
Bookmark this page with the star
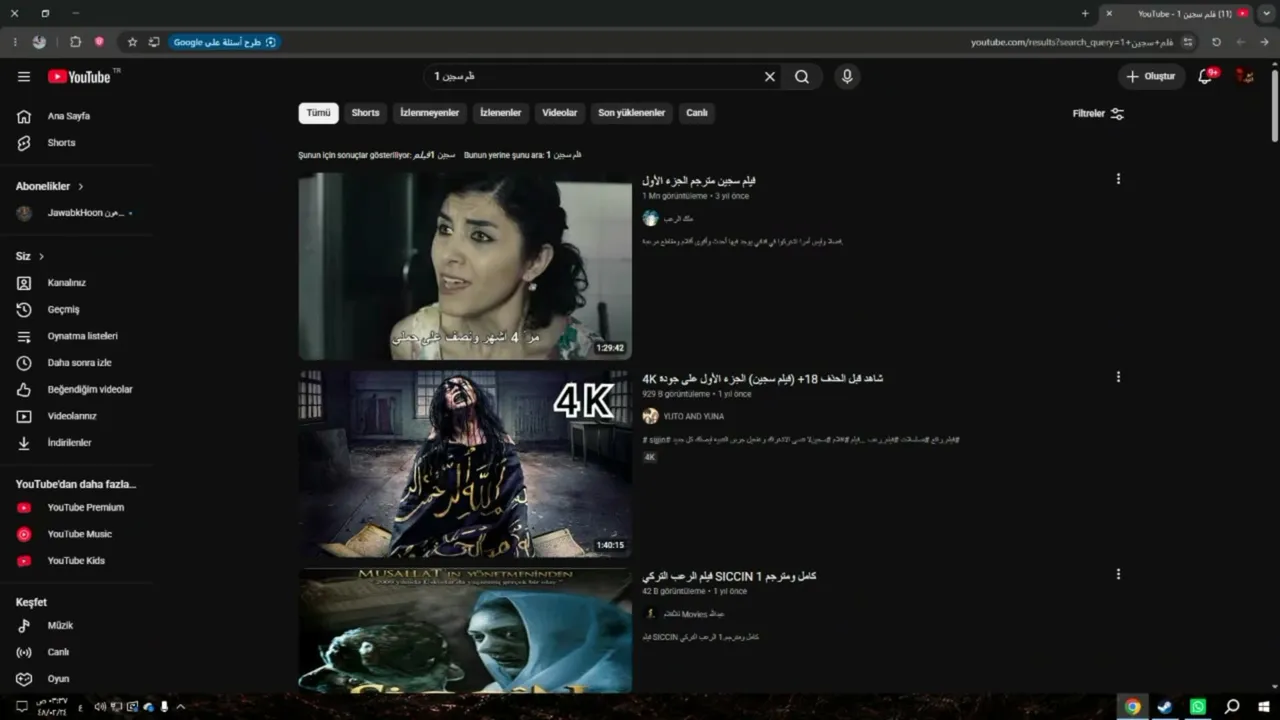click(x=132, y=42)
